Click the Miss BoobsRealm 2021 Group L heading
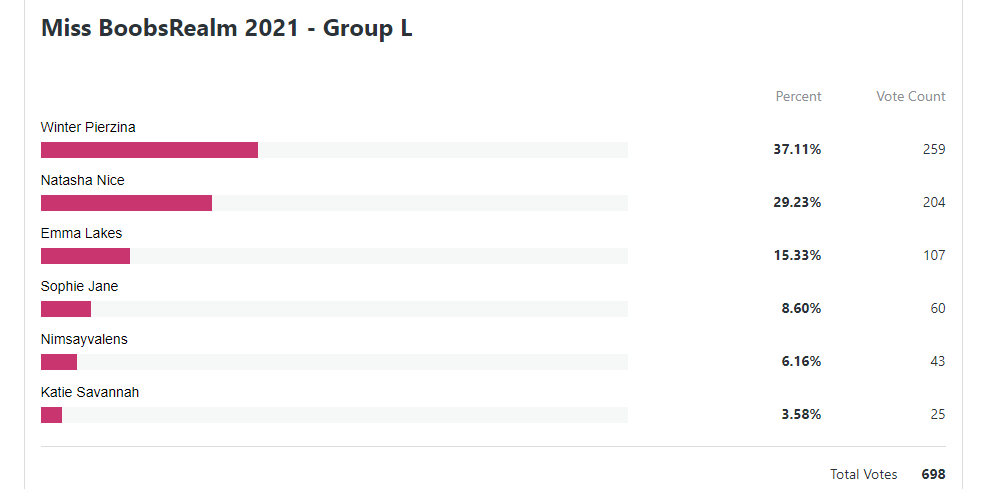 pos(226,29)
